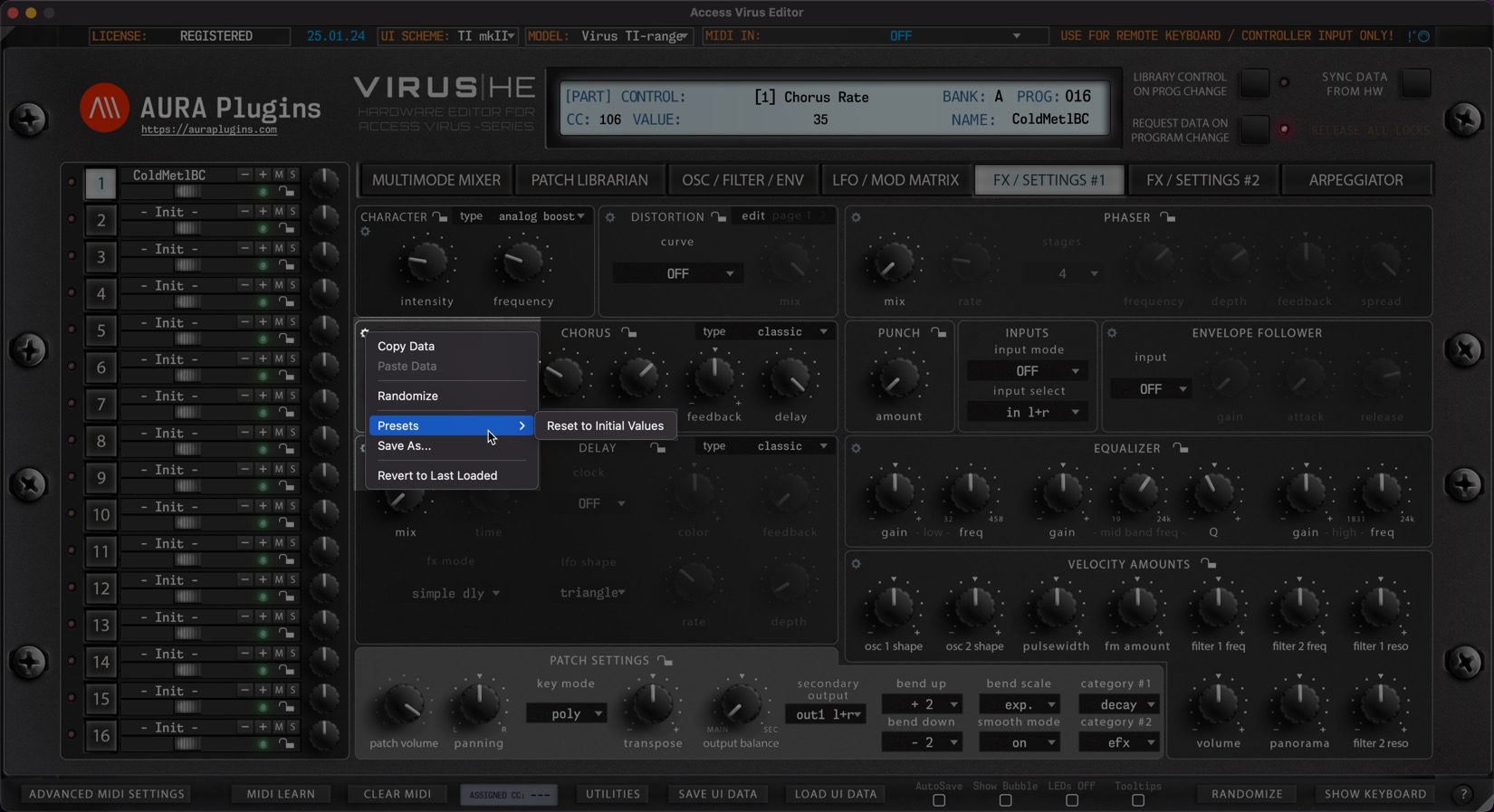Image resolution: width=1494 pixels, height=812 pixels.
Task: Solo part 2 using its S button
Action: point(292,212)
